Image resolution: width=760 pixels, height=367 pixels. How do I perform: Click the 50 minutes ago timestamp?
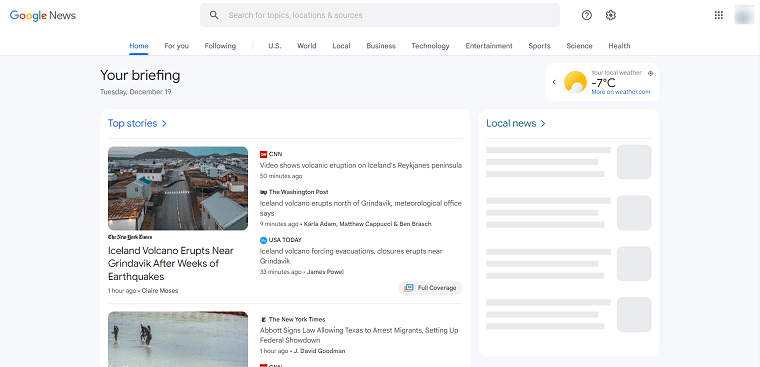(281, 176)
